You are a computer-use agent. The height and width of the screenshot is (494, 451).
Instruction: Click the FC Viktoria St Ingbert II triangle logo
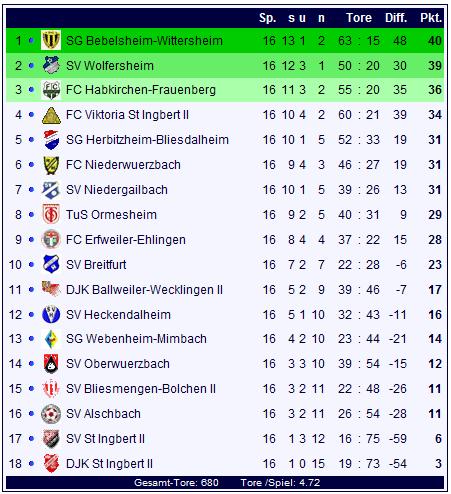(51, 115)
